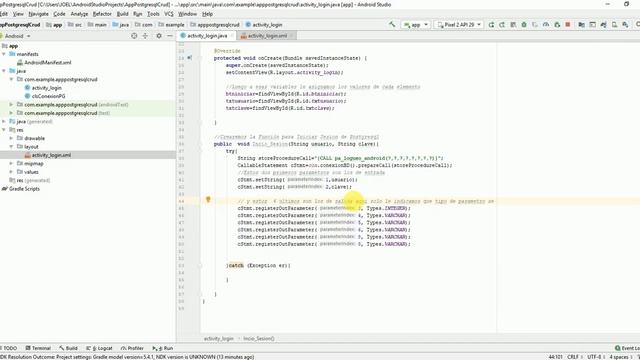Open the Navigate menu

[39, 14]
